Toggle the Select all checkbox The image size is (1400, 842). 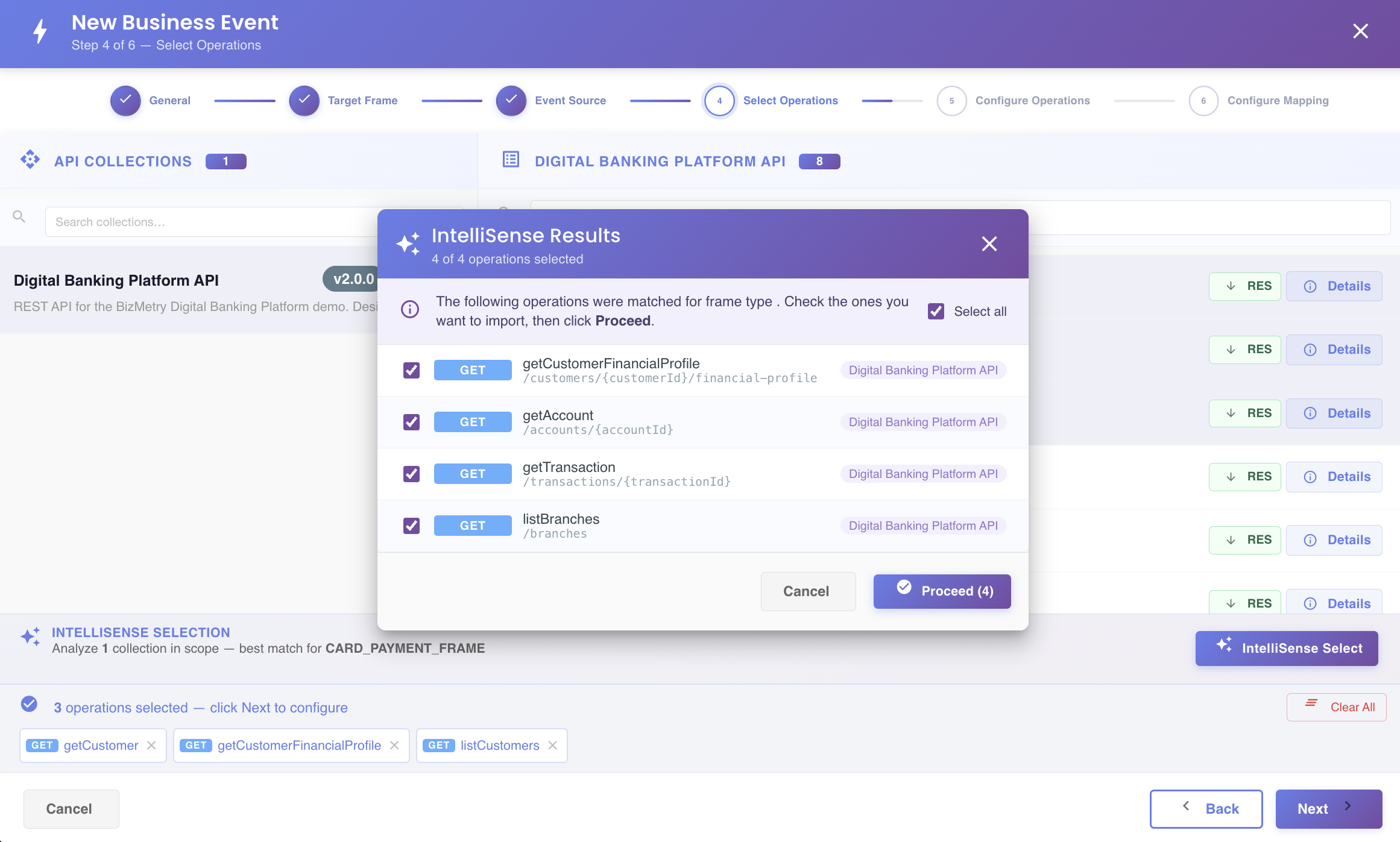[x=936, y=312]
